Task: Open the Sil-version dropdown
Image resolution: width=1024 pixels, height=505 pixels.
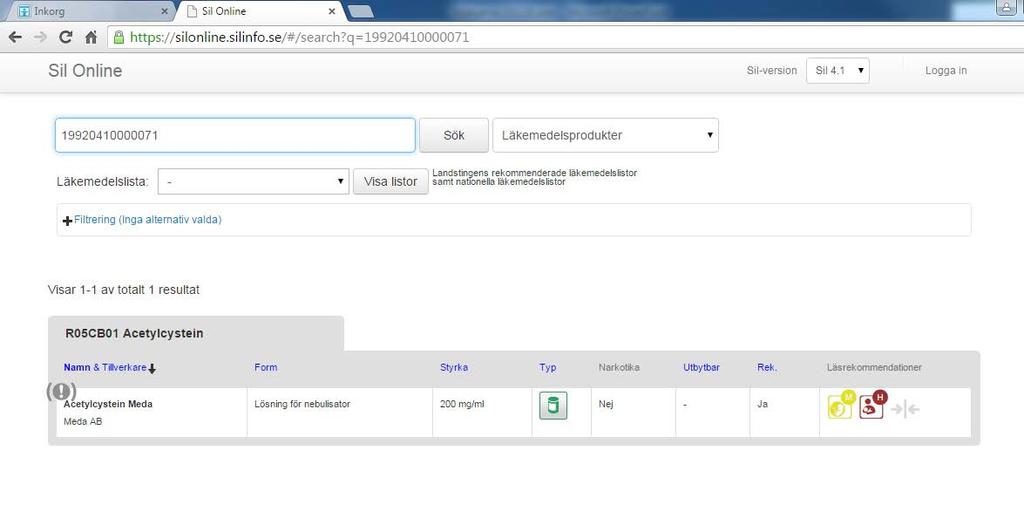Action: tap(837, 71)
